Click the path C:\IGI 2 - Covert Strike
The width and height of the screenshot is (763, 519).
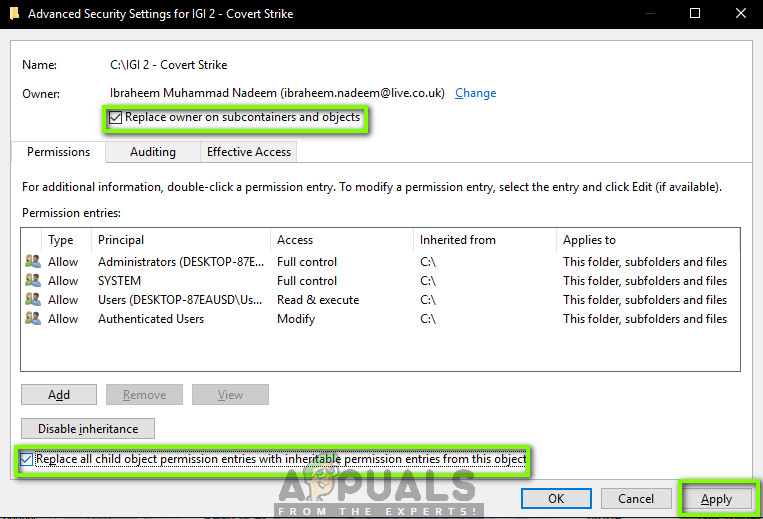168,65
